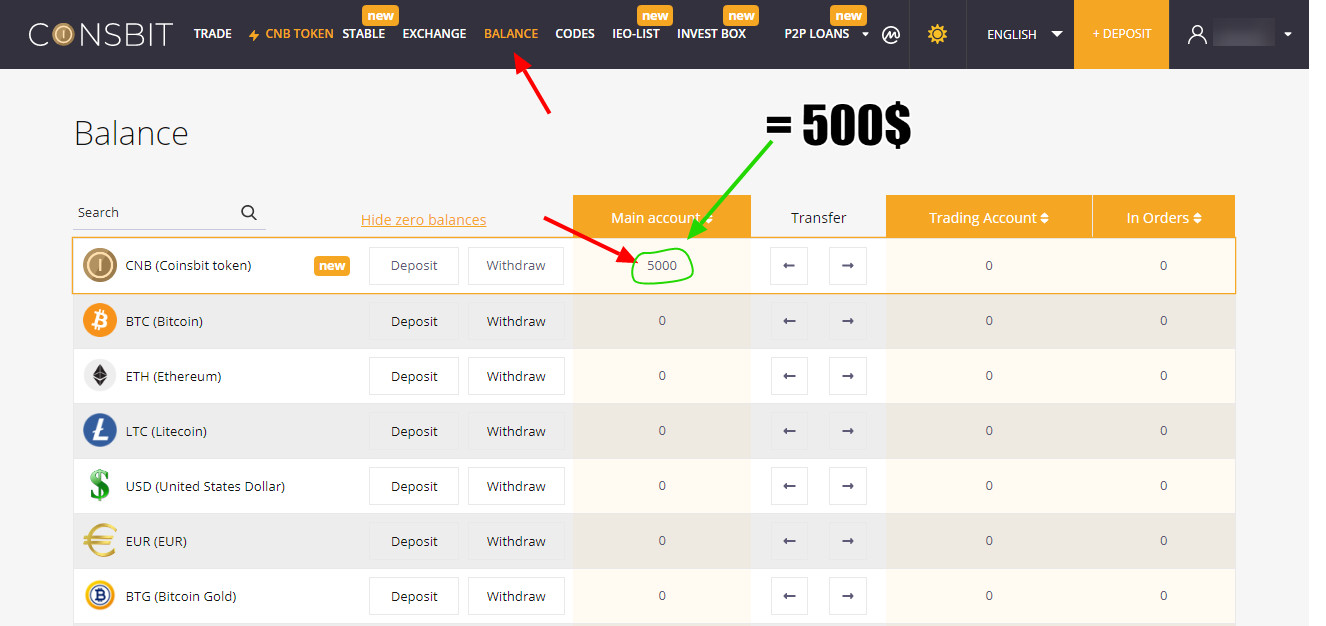Click BTC row right transfer arrow
Image resolution: width=1326 pixels, height=626 pixels.
tap(848, 321)
